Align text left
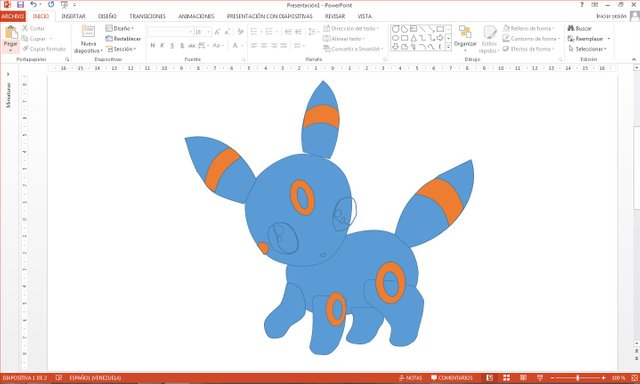This screenshot has height=384, width=640. (254, 45)
